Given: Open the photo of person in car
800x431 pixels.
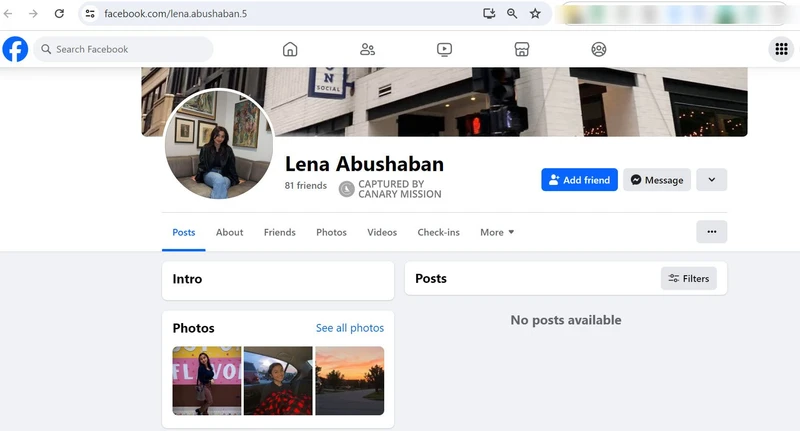Looking at the screenshot, I should [278, 381].
